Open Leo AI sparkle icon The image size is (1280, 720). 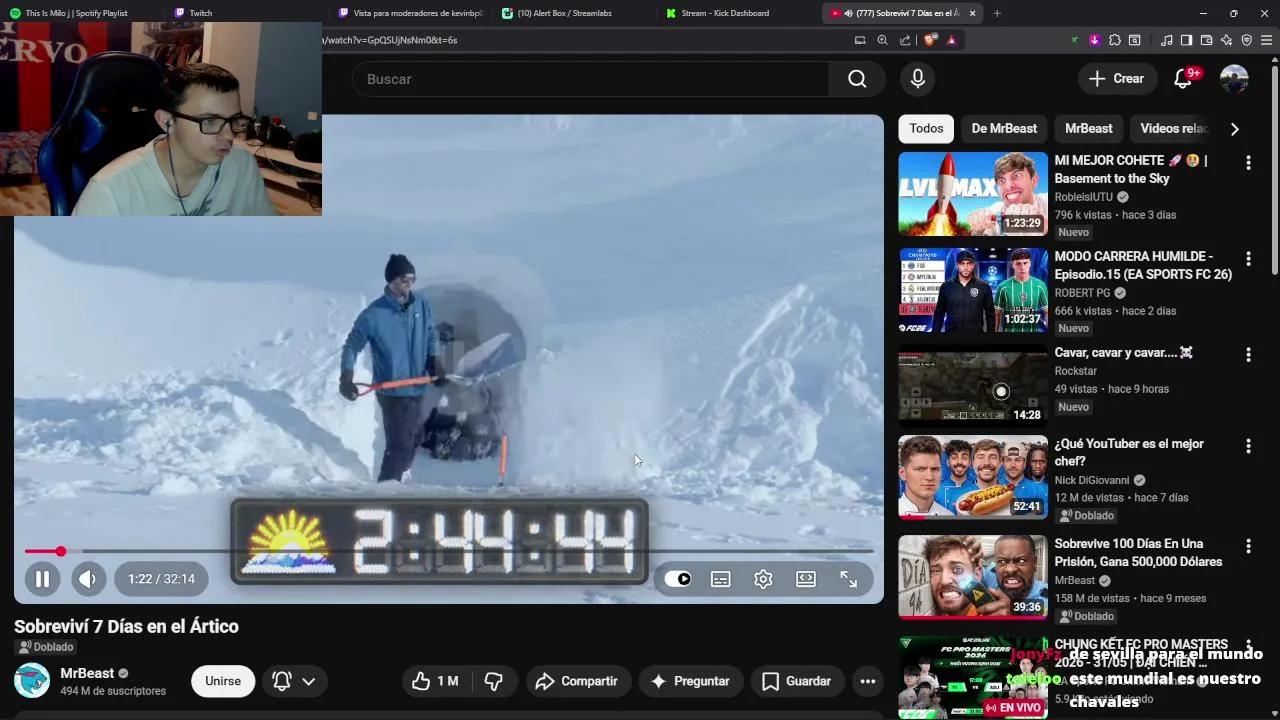coord(1226,40)
